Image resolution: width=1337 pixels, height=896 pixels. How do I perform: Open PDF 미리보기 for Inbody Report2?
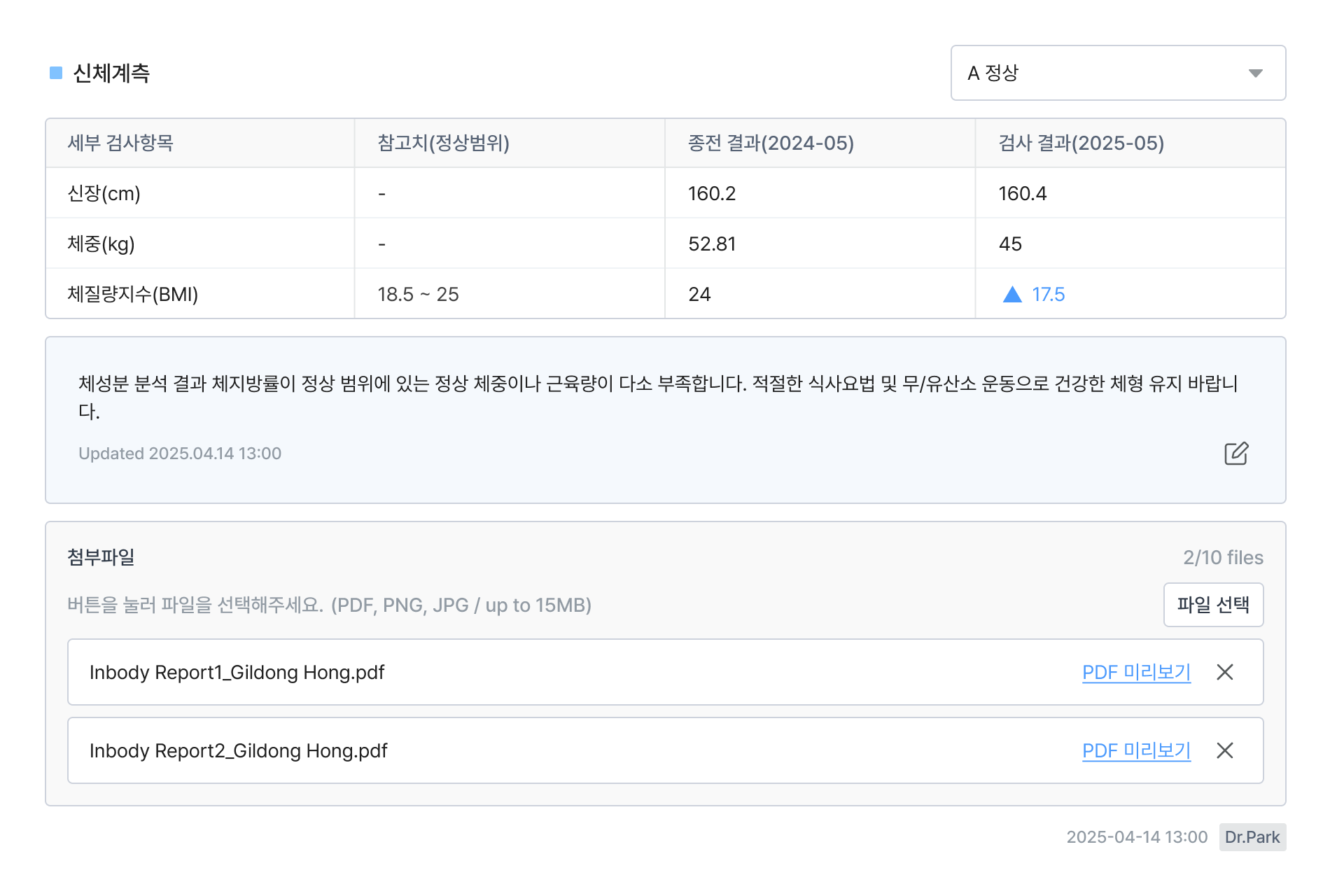point(1136,750)
